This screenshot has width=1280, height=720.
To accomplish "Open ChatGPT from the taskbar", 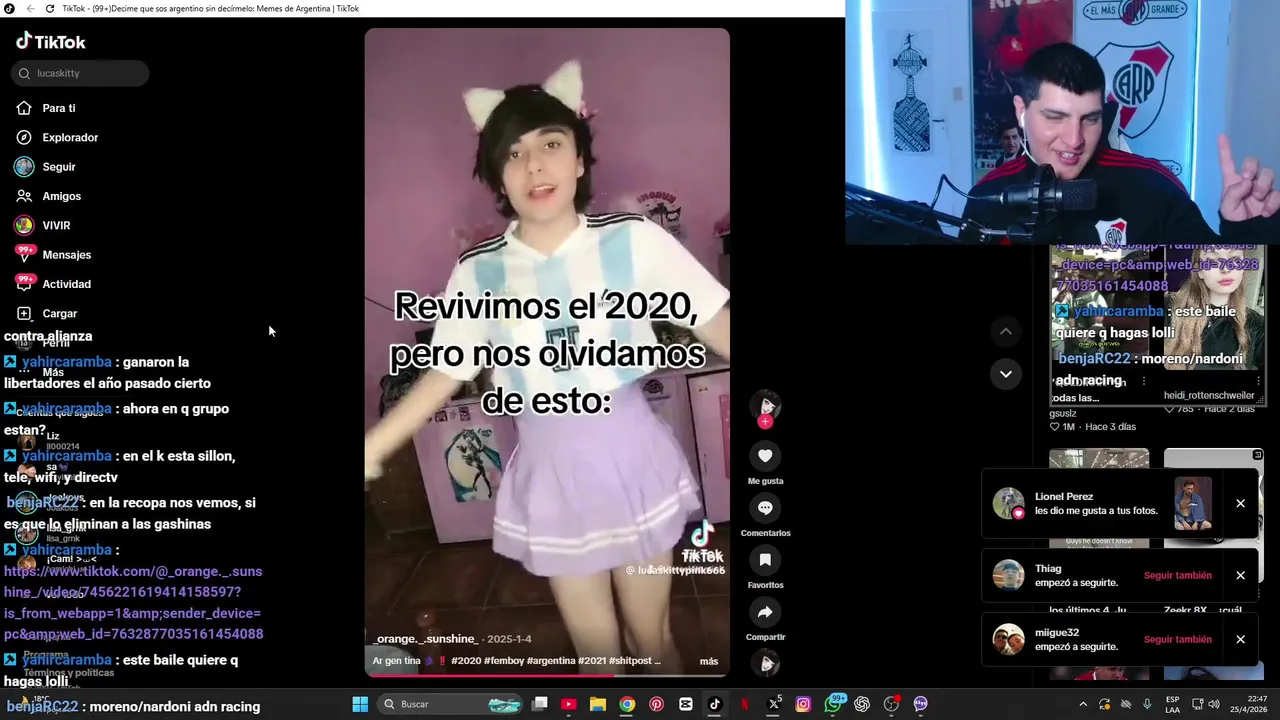I will pos(862,704).
